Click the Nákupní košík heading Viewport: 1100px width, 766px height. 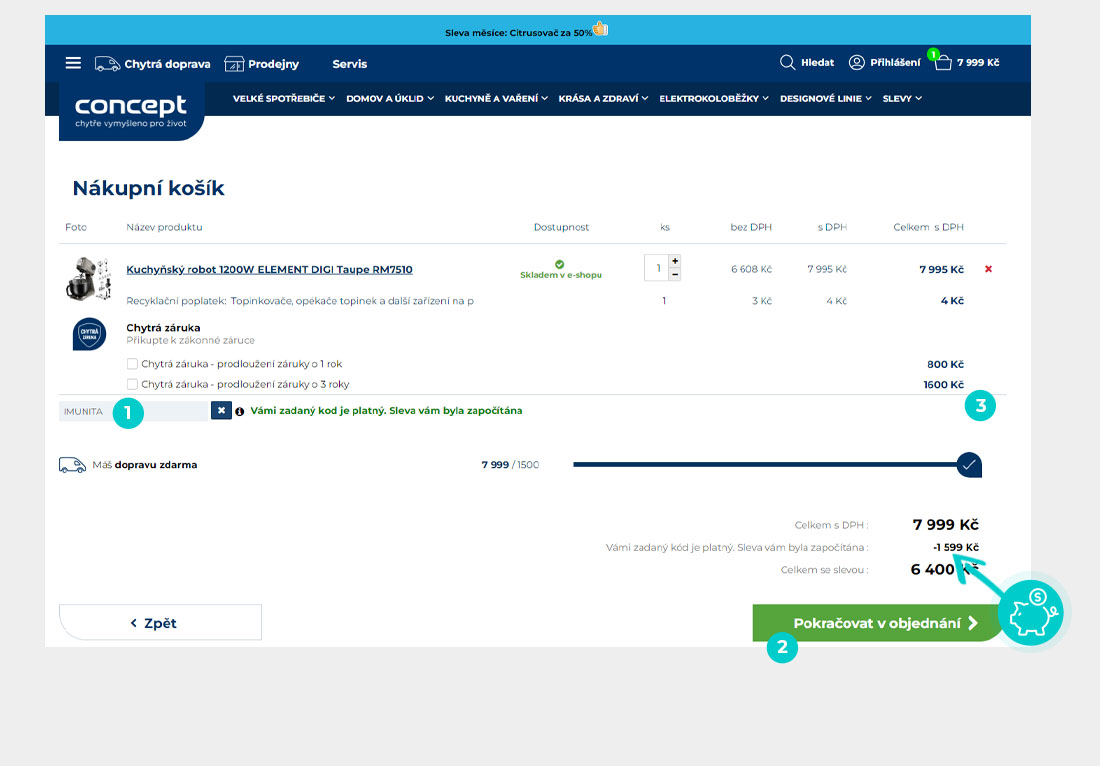(149, 188)
